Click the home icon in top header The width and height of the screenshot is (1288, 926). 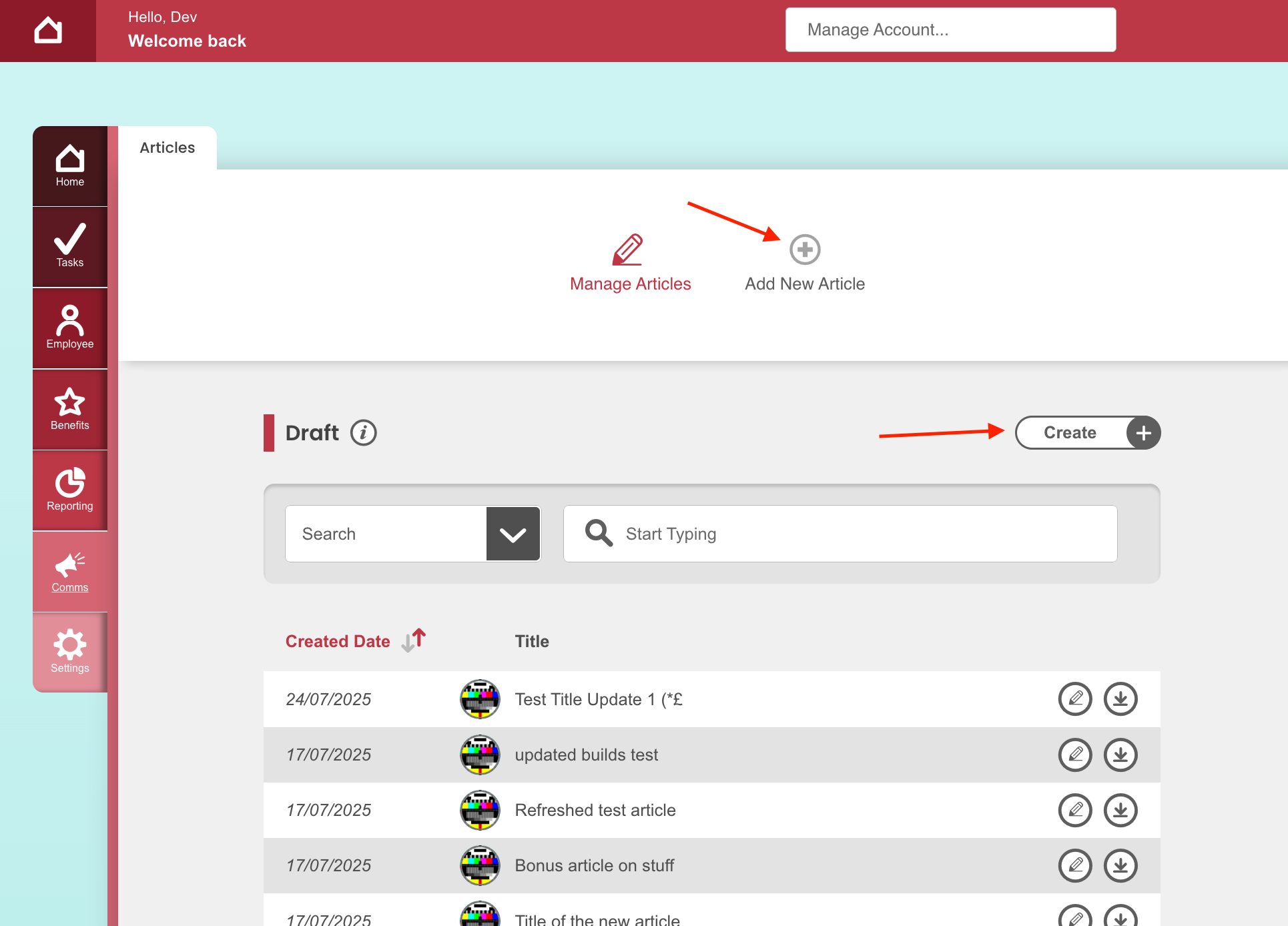(48, 31)
